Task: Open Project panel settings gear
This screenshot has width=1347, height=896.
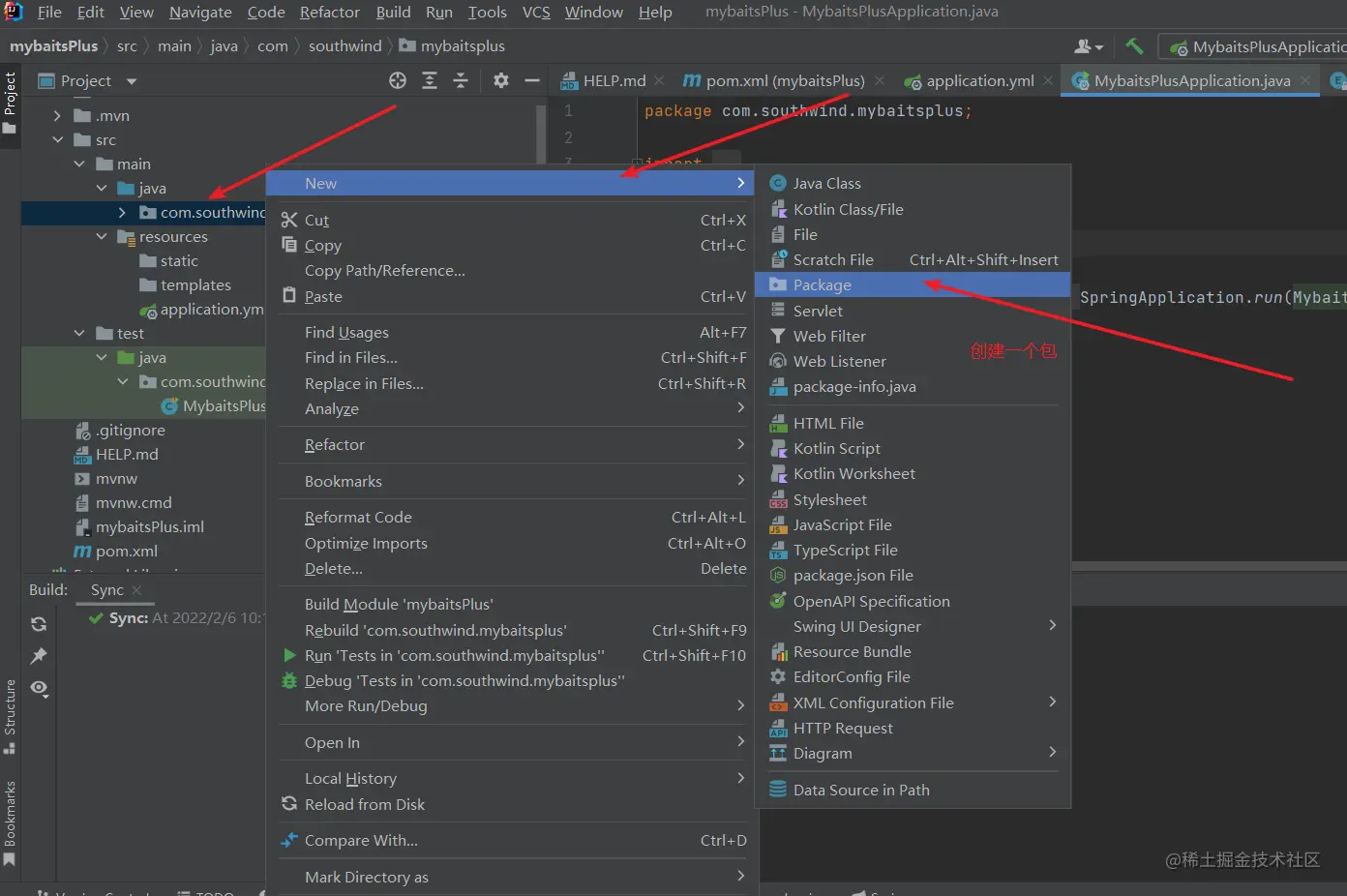Action: pos(501,81)
